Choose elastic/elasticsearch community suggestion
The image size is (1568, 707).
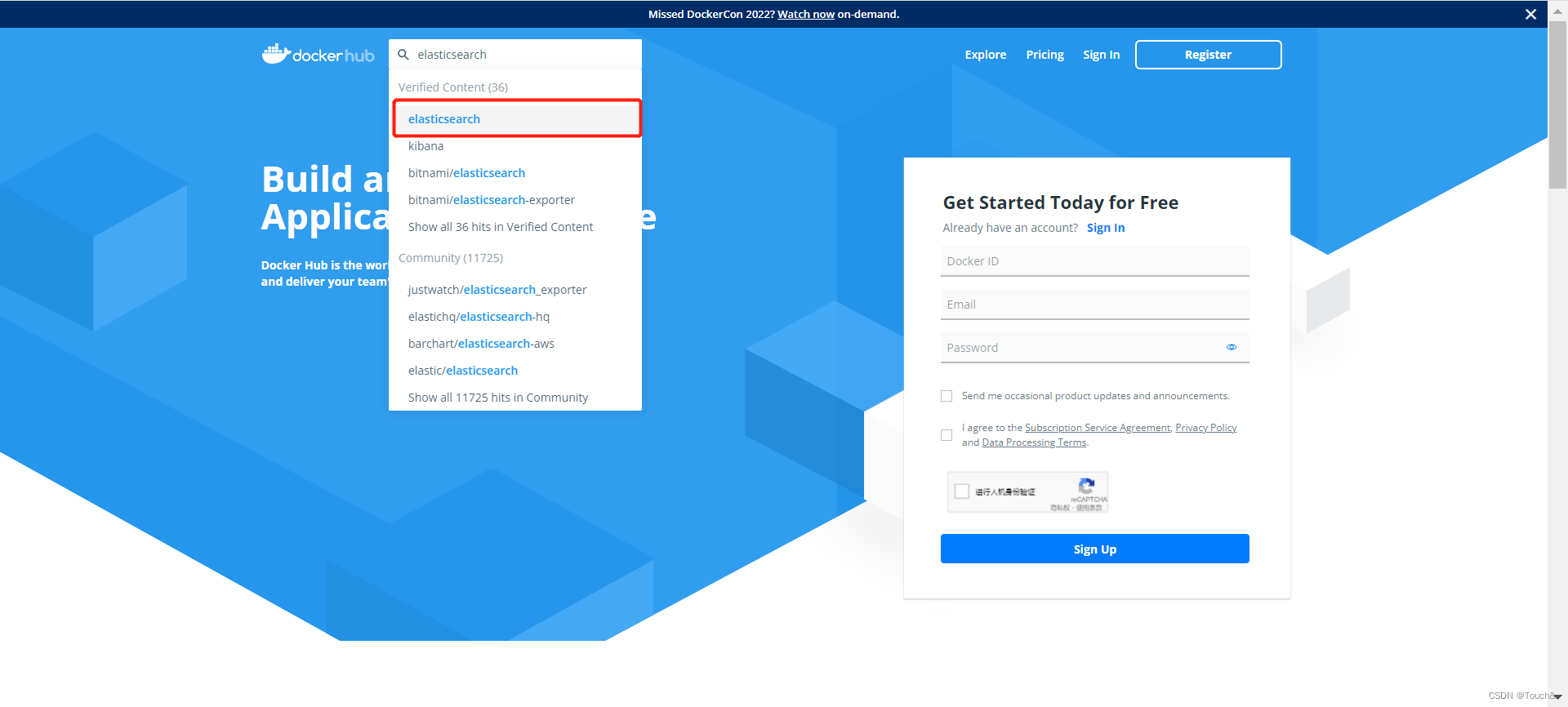pos(515,371)
